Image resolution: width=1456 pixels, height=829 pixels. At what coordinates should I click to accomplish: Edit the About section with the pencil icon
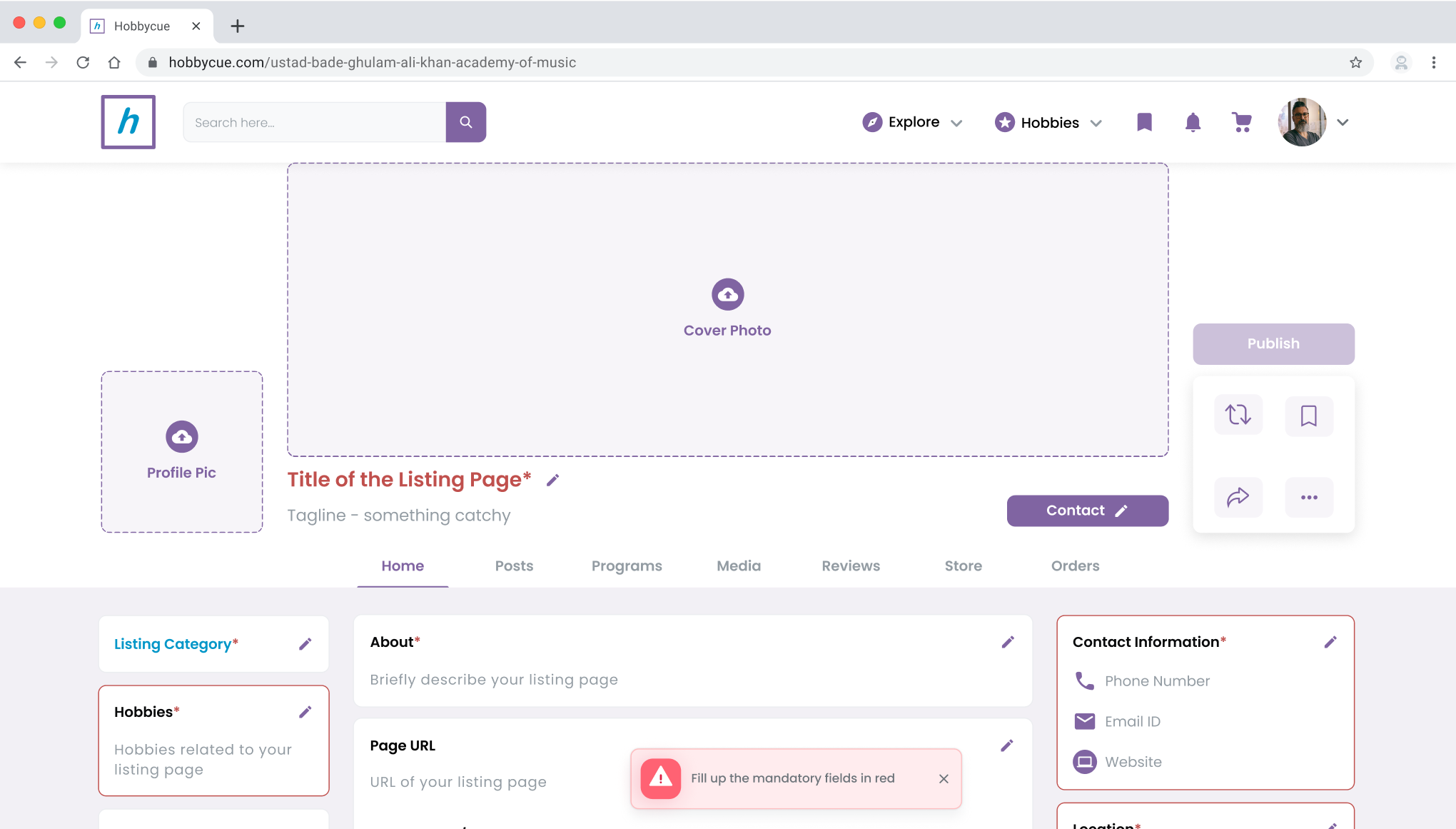1007,642
